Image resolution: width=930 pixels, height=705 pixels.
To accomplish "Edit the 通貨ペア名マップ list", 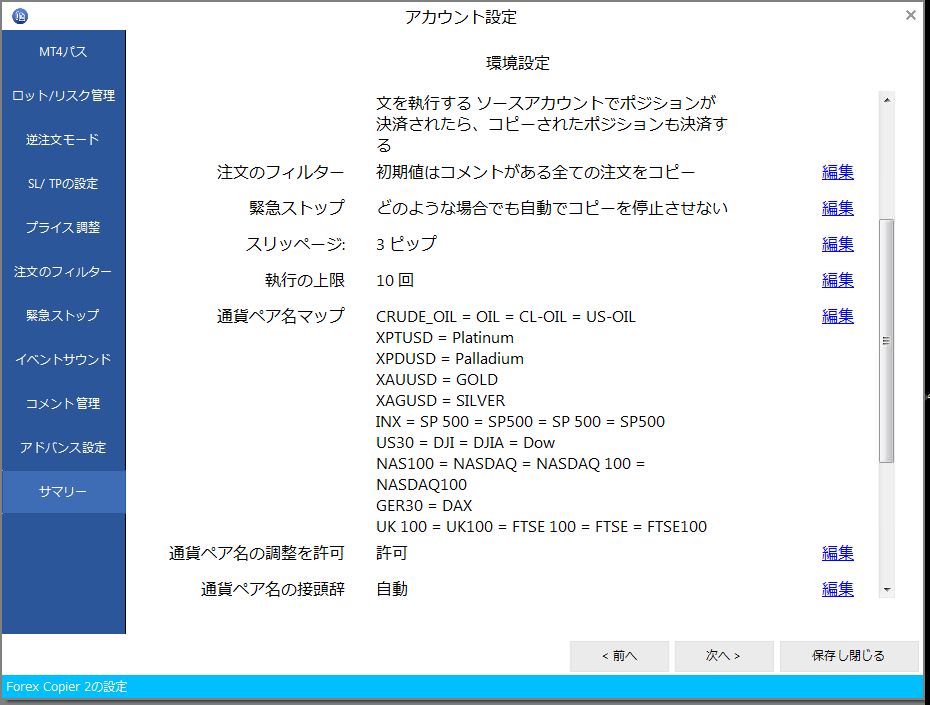I will [837, 316].
